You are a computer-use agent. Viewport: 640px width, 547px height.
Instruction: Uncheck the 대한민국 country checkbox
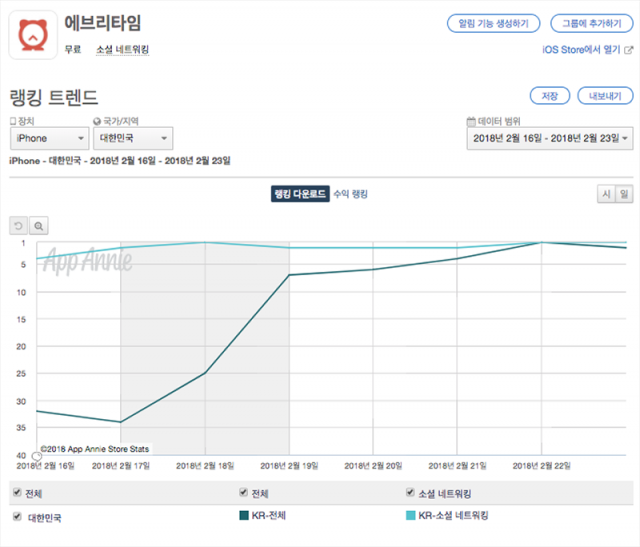coord(16,517)
